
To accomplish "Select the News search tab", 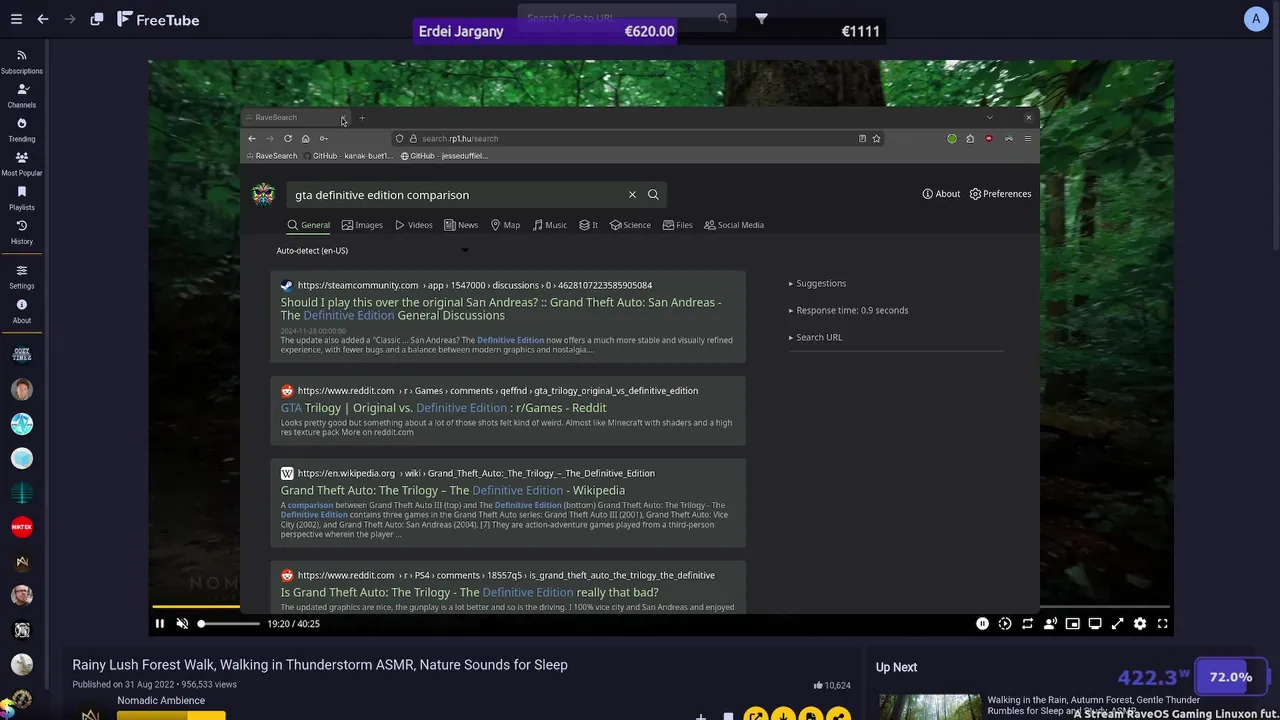I will point(461,225).
